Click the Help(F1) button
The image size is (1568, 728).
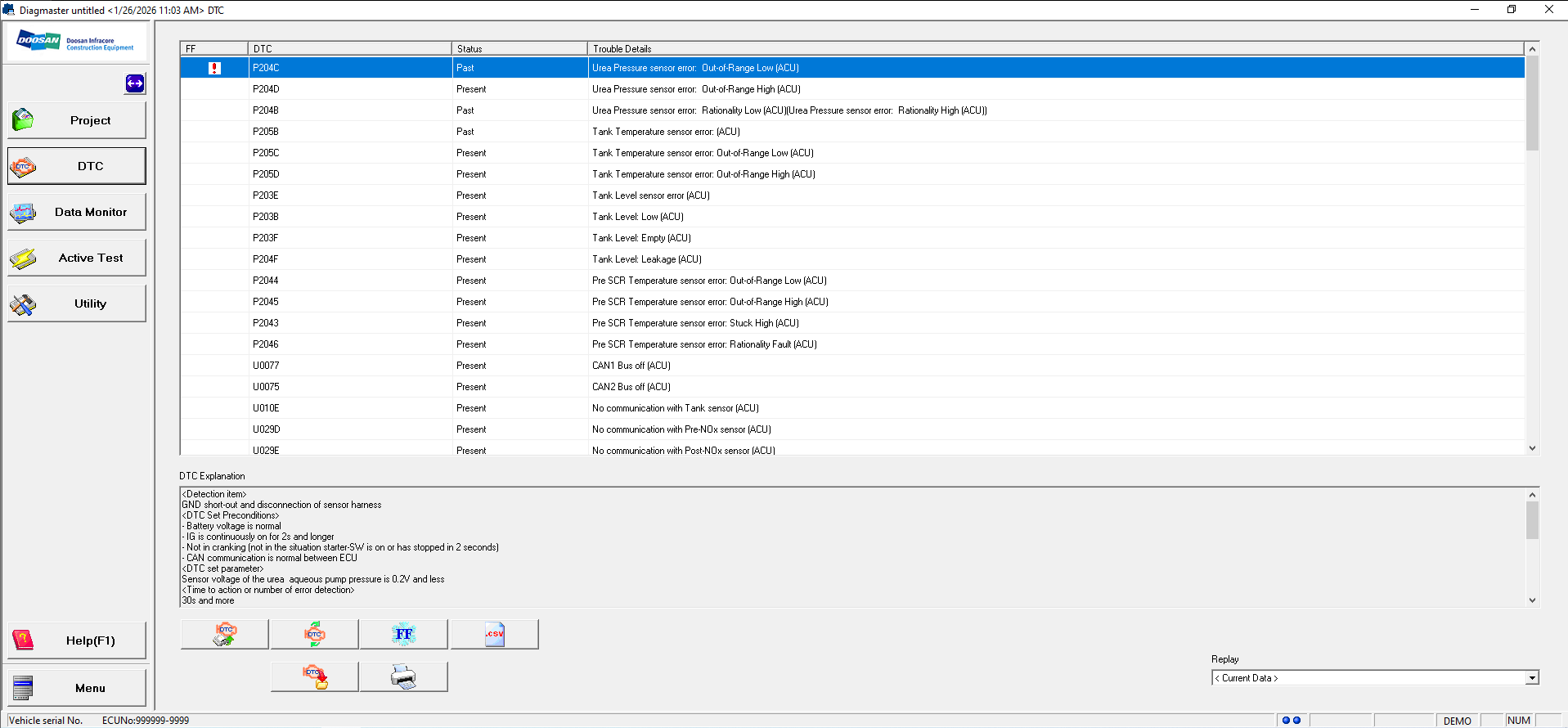(x=77, y=640)
